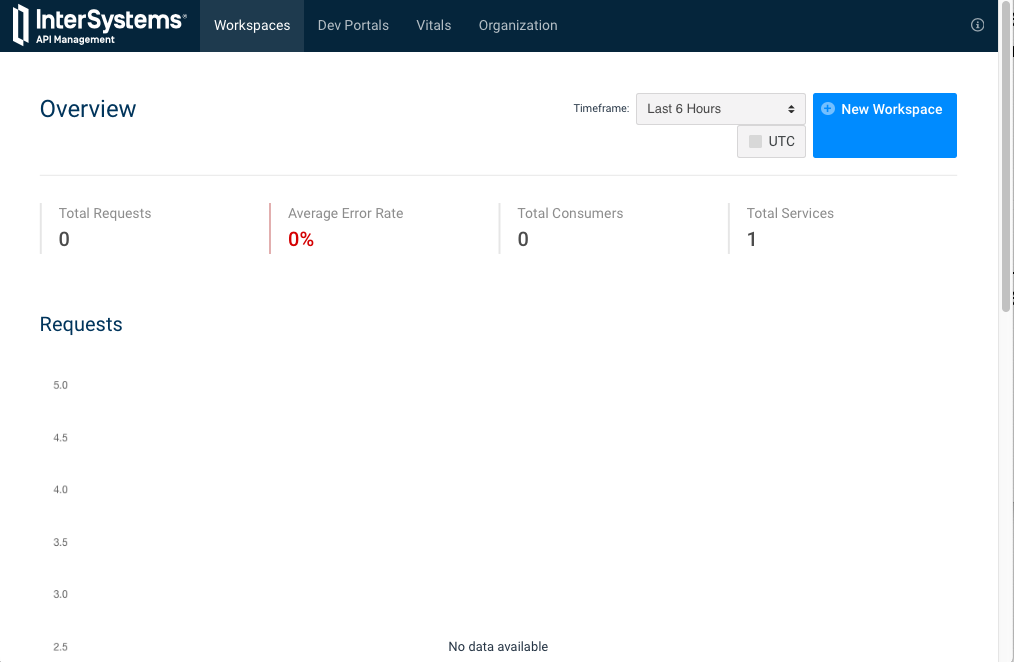Image resolution: width=1014 pixels, height=662 pixels.
Task: Click the Total Requests zero counter
Action: pyautogui.click(x=63, y=239)
